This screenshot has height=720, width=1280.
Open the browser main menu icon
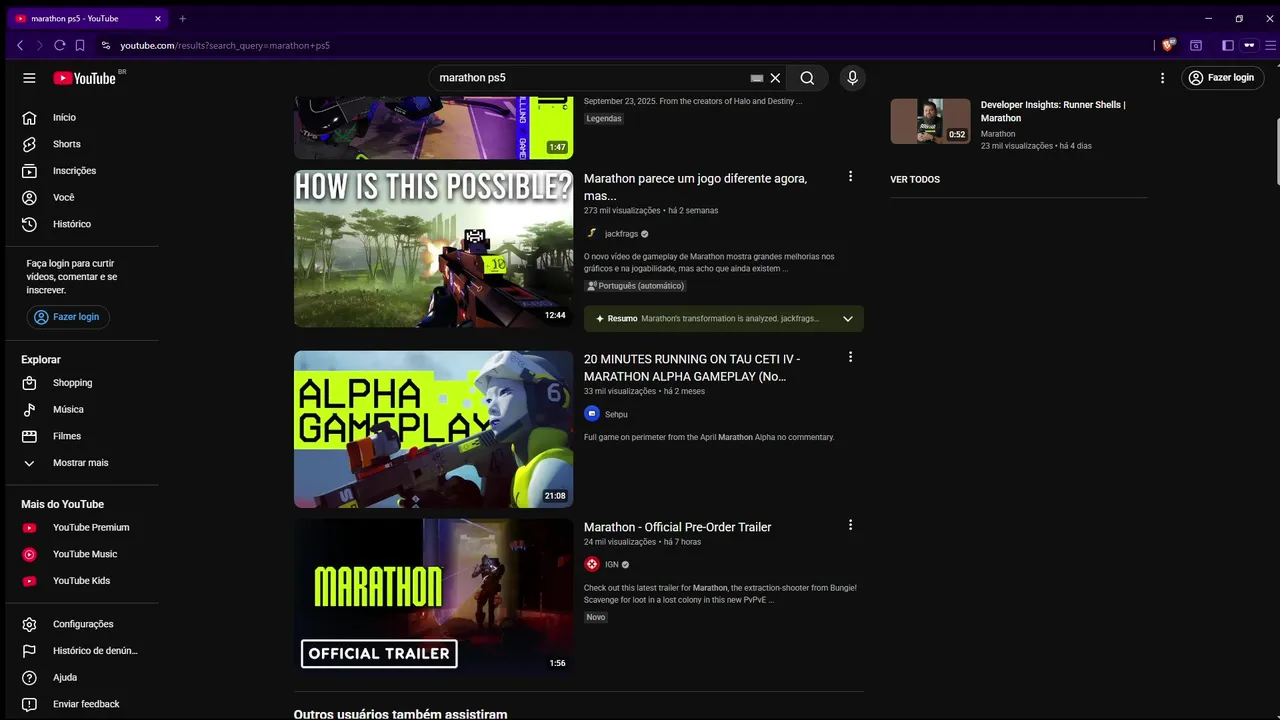(1271, 45)
